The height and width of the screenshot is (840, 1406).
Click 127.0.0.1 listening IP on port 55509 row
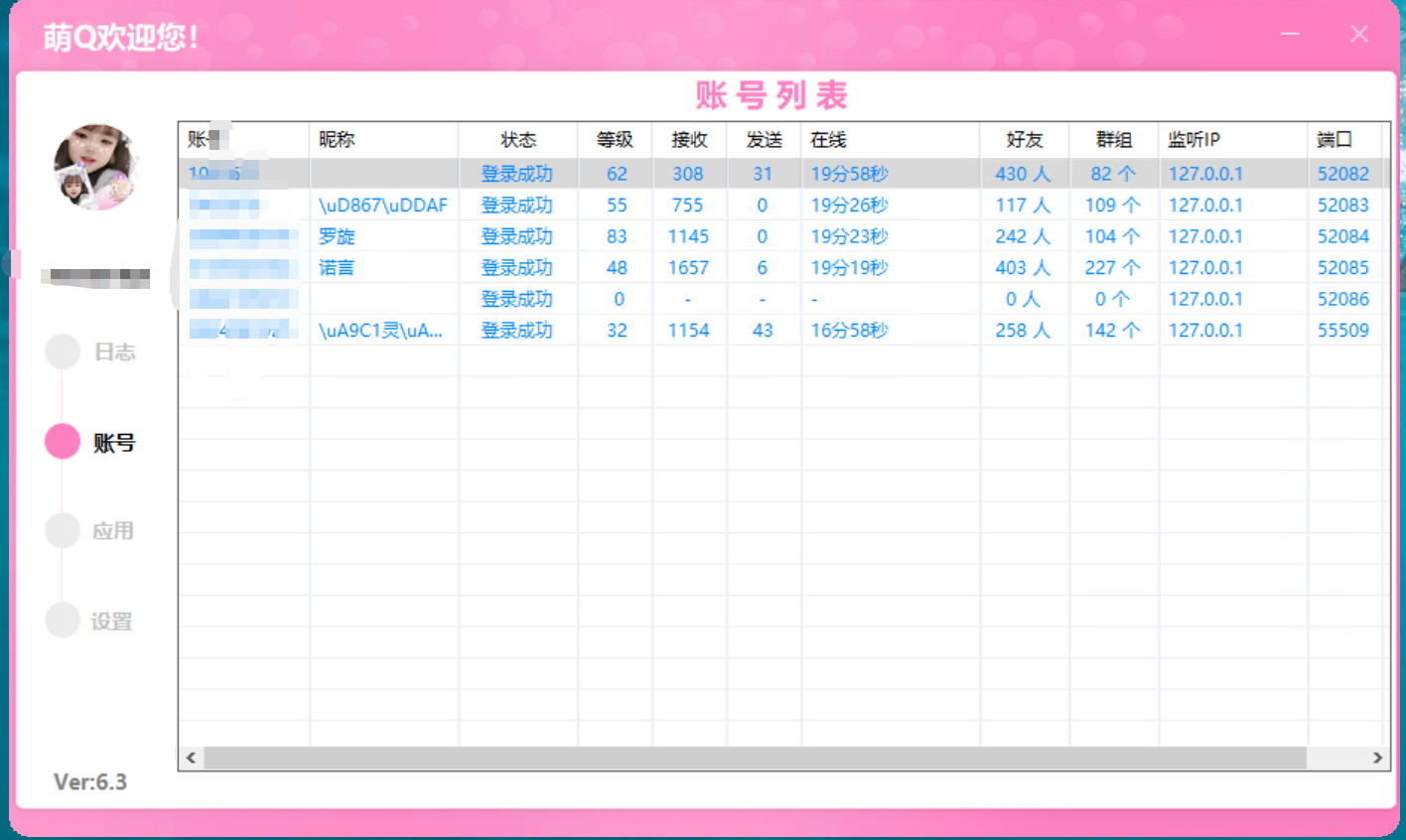point(1205,330)
